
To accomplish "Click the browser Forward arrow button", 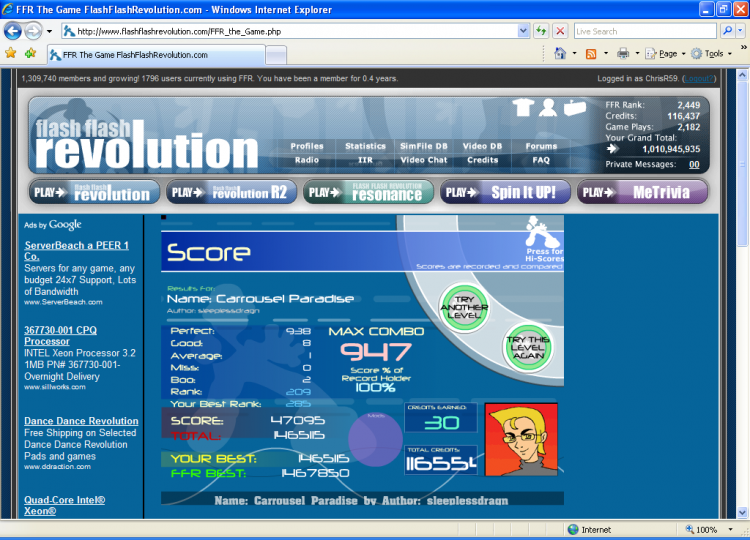I will 33,32.
